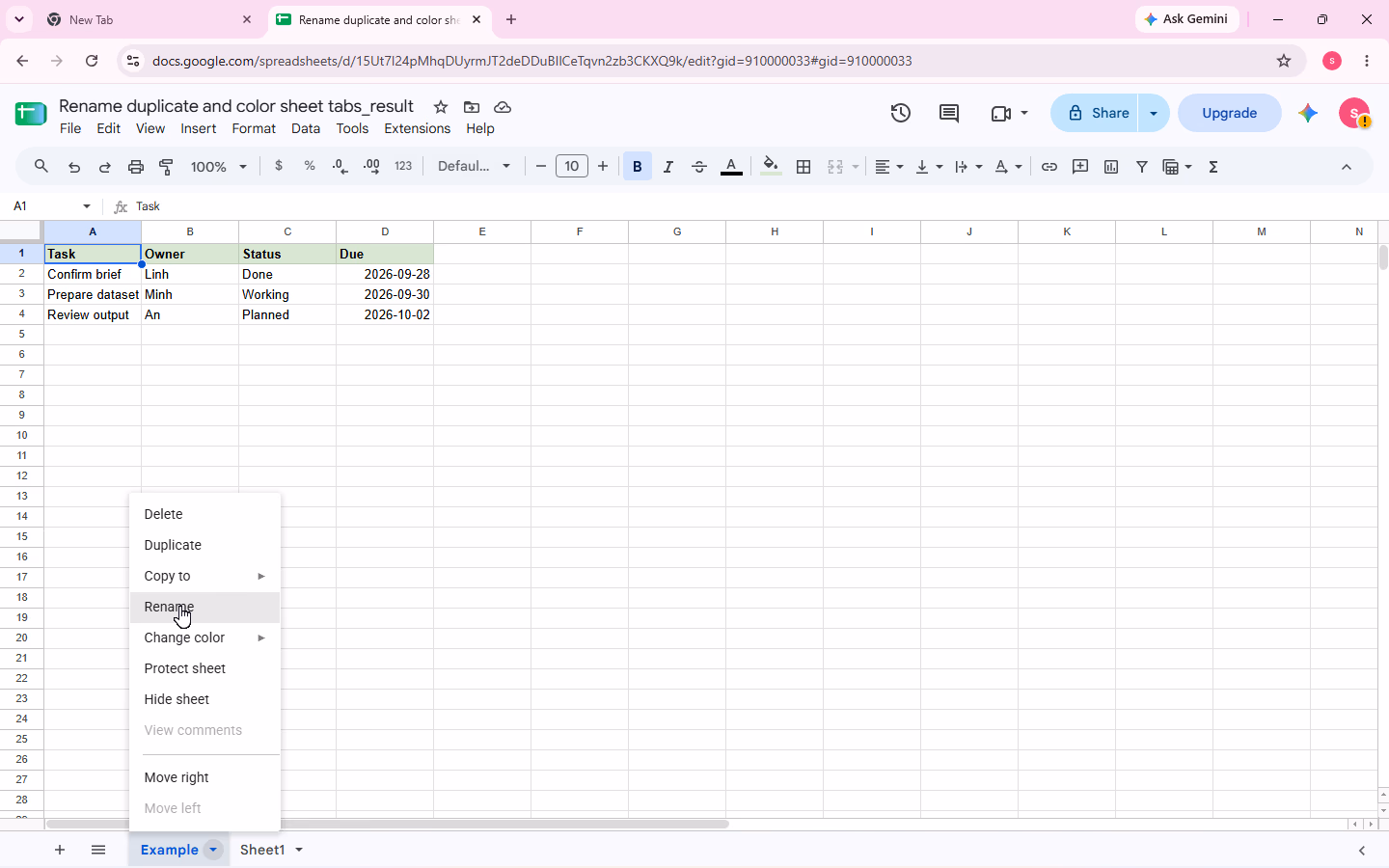Activate the paint format tool
Viewport: 1389px width, 868px height.
coord(167,167)
